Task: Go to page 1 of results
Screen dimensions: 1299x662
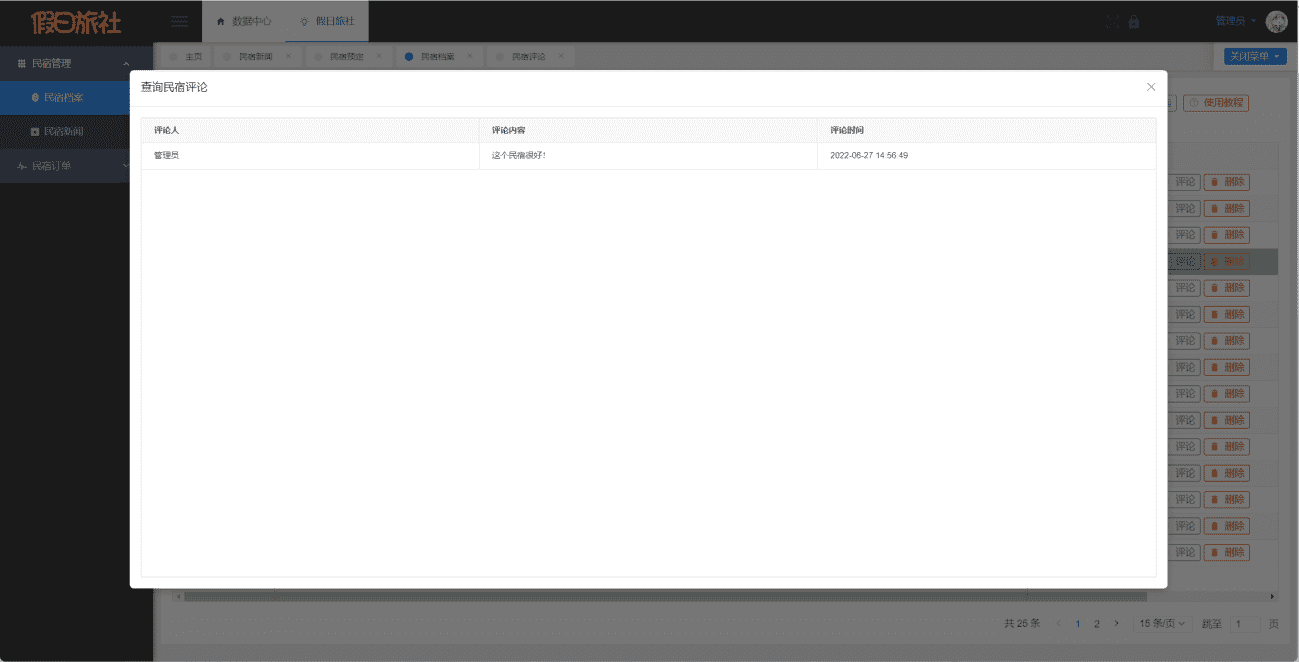Action: click(1078, 624)
